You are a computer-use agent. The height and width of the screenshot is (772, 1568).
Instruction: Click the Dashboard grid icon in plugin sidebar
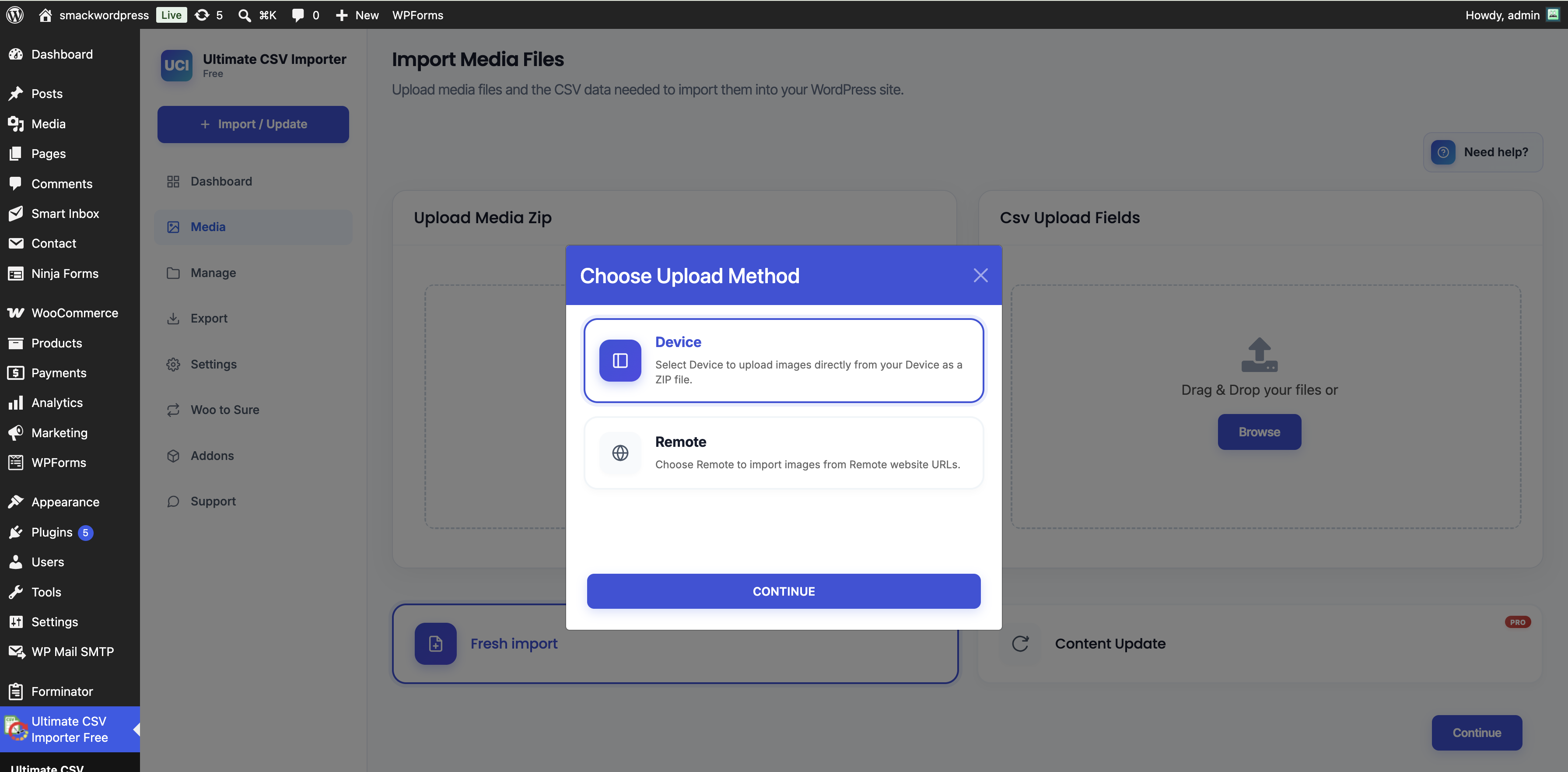(174, 182)
